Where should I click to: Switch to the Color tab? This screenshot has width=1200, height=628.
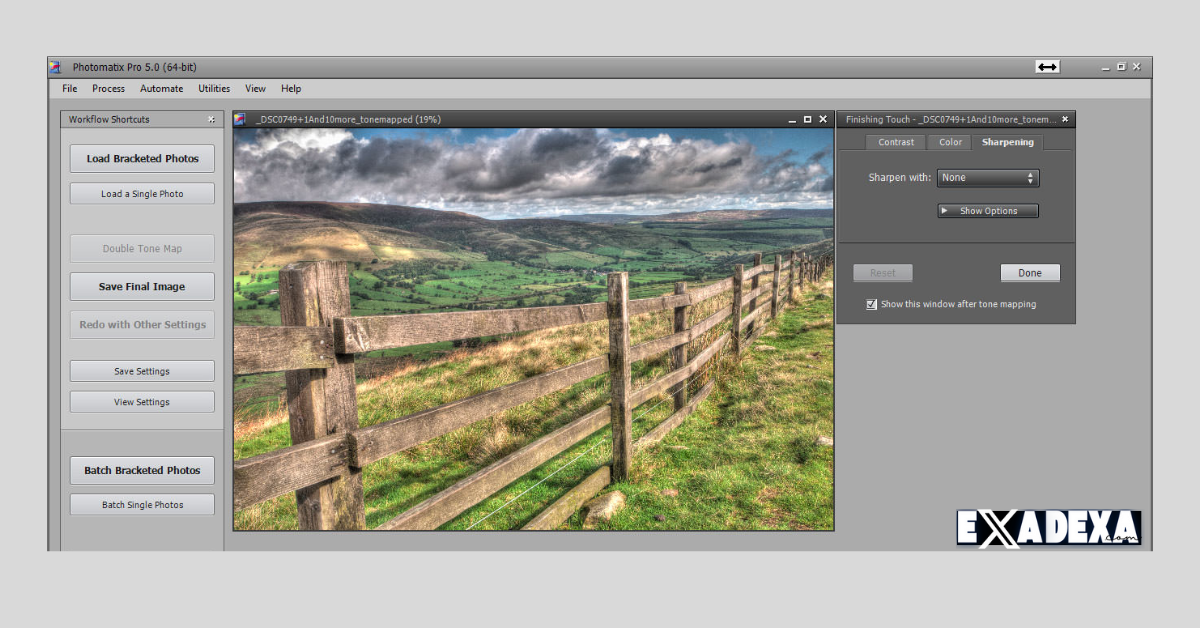click(x=949, y=141)
